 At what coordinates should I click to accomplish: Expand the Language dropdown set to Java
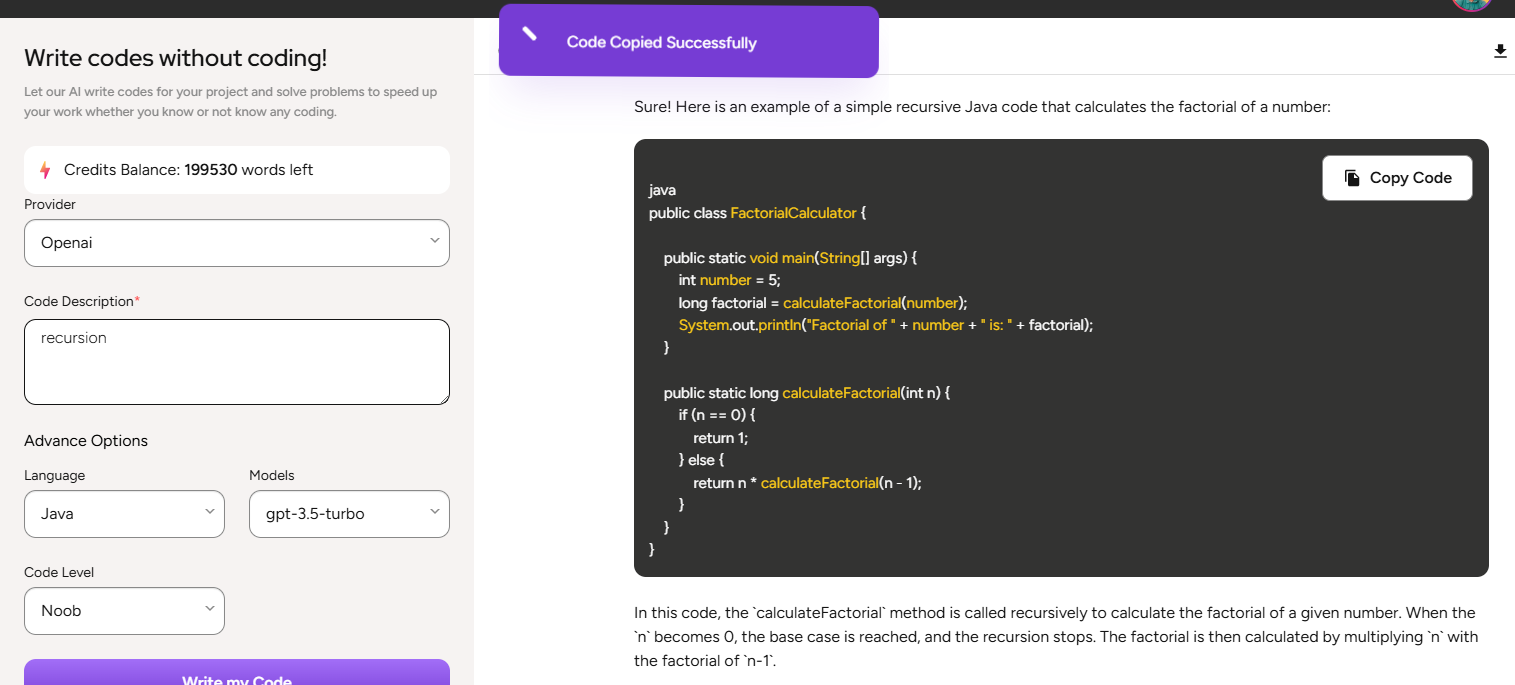pos(124,514)
